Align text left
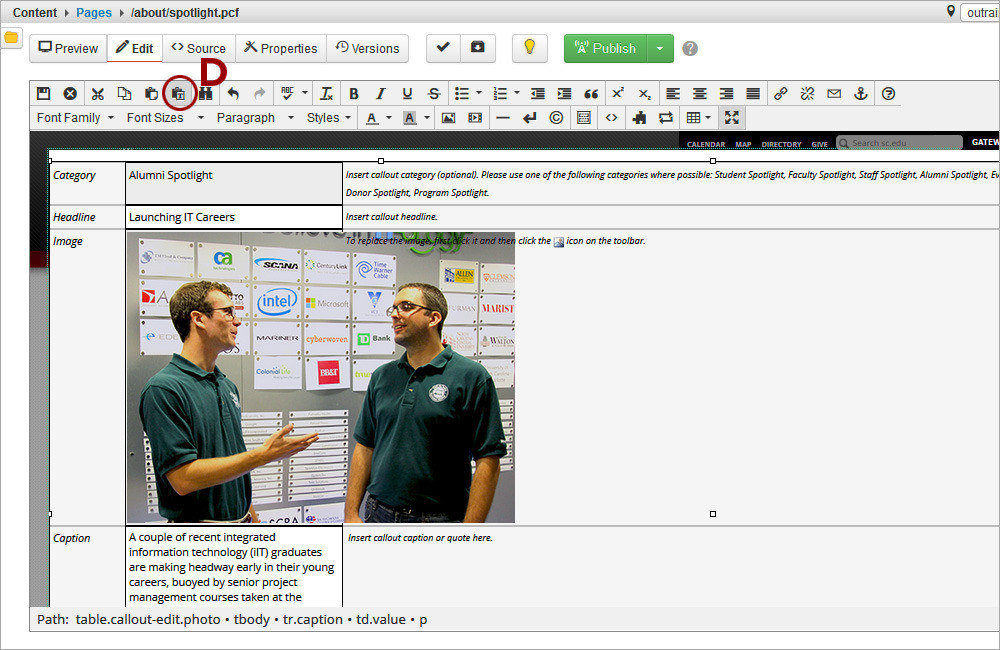The width and height of the screenshot is (1000, 650). point(672,94)
